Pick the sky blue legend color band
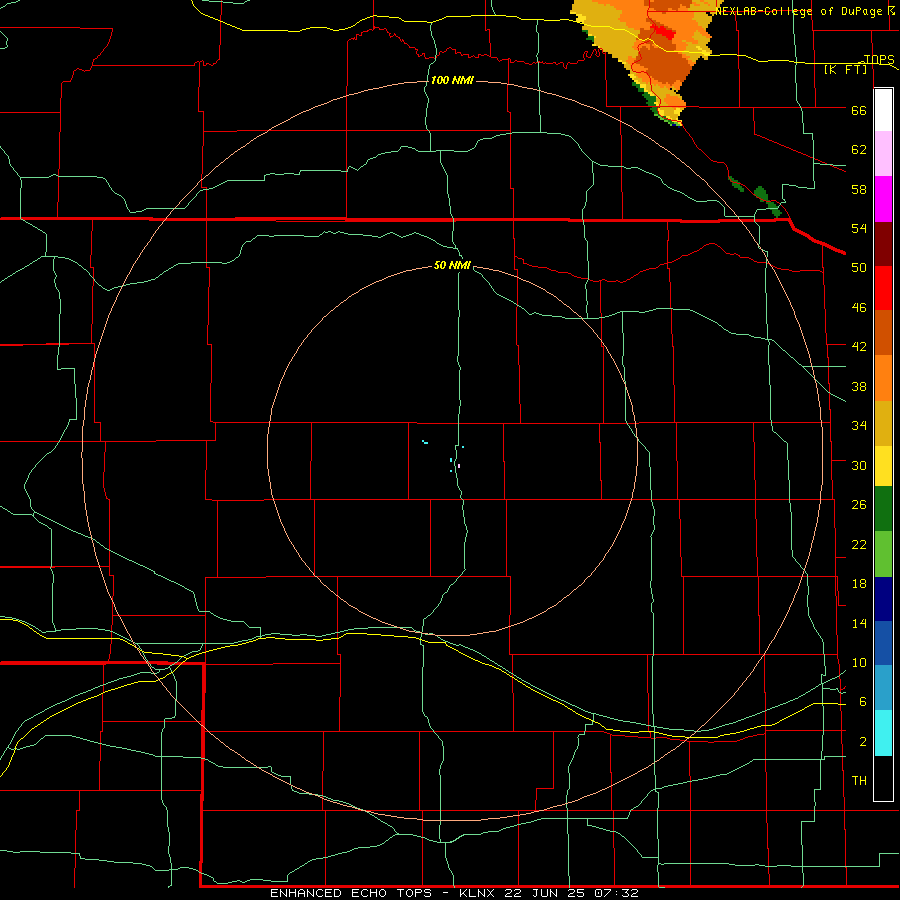 [883, 687]
